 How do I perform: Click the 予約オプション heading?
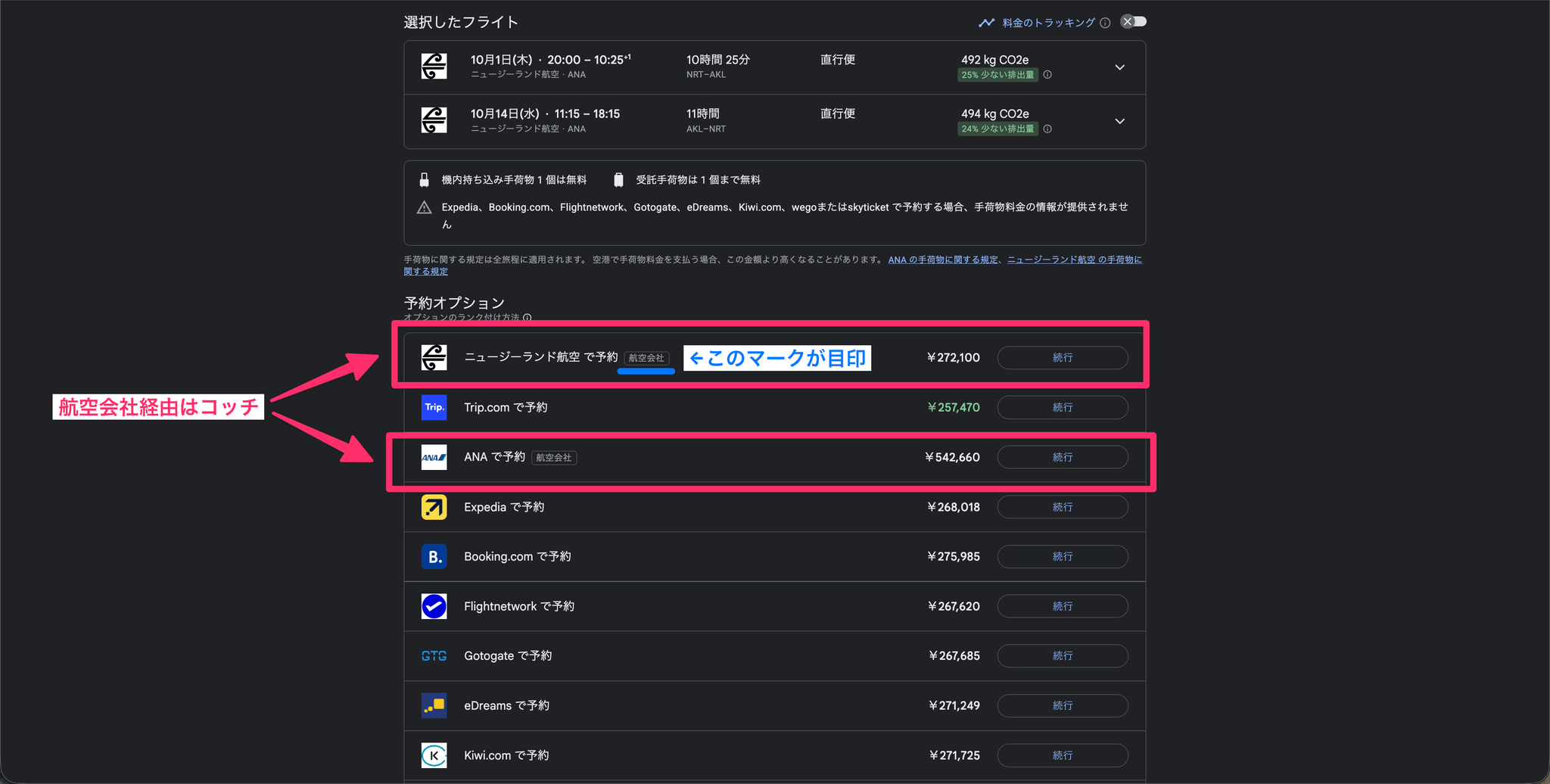point(454,303)
